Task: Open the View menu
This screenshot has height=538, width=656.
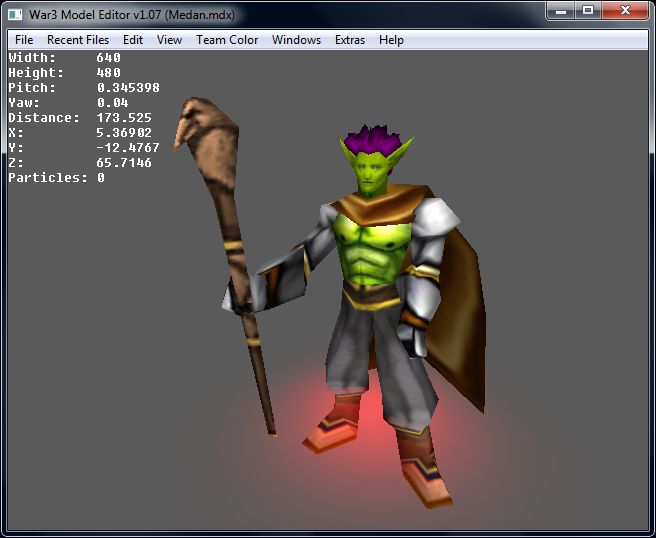Action: tap(169, 40)
